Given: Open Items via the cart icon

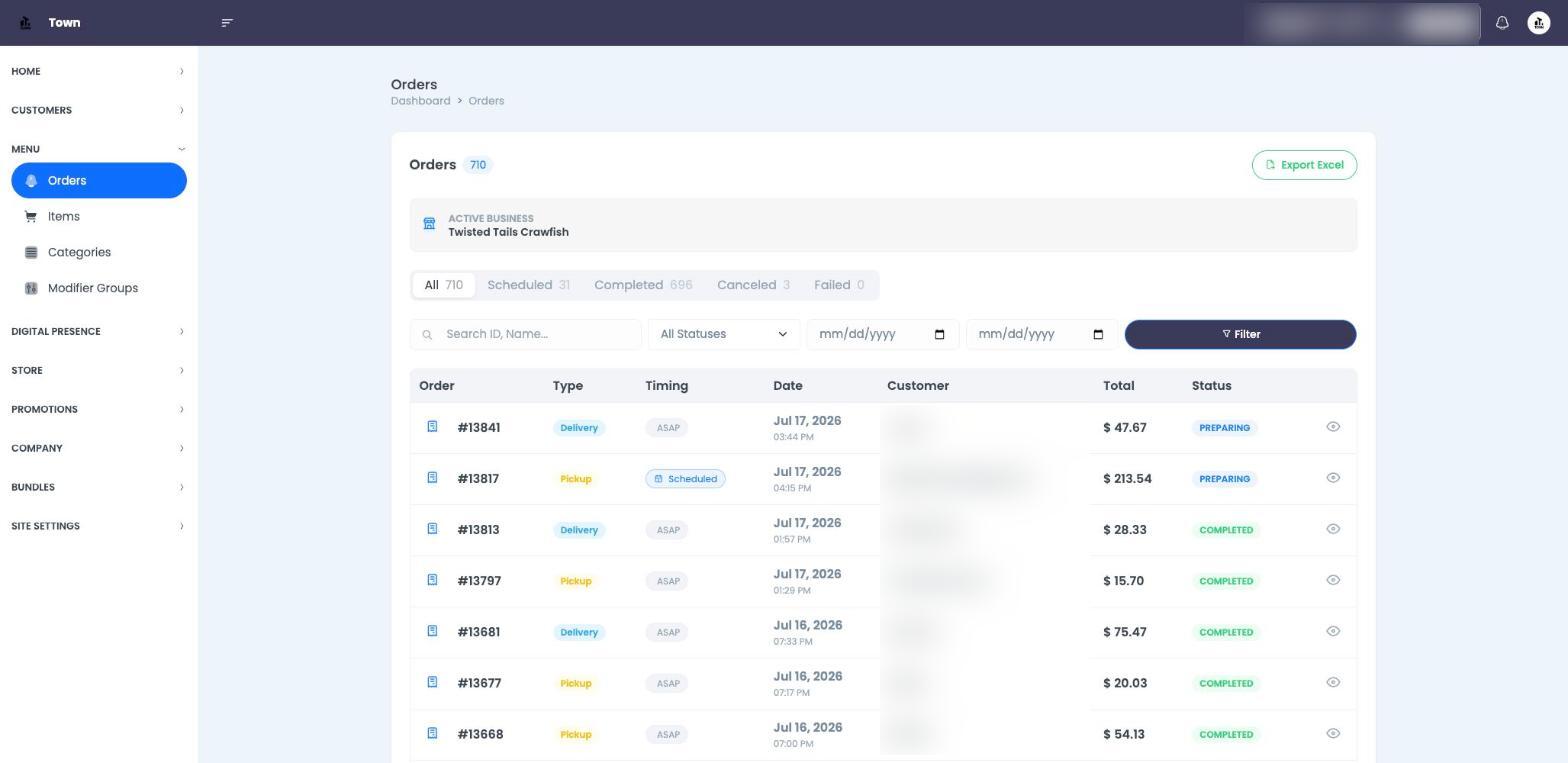Looking at the screenshot, I should (31, 216).
